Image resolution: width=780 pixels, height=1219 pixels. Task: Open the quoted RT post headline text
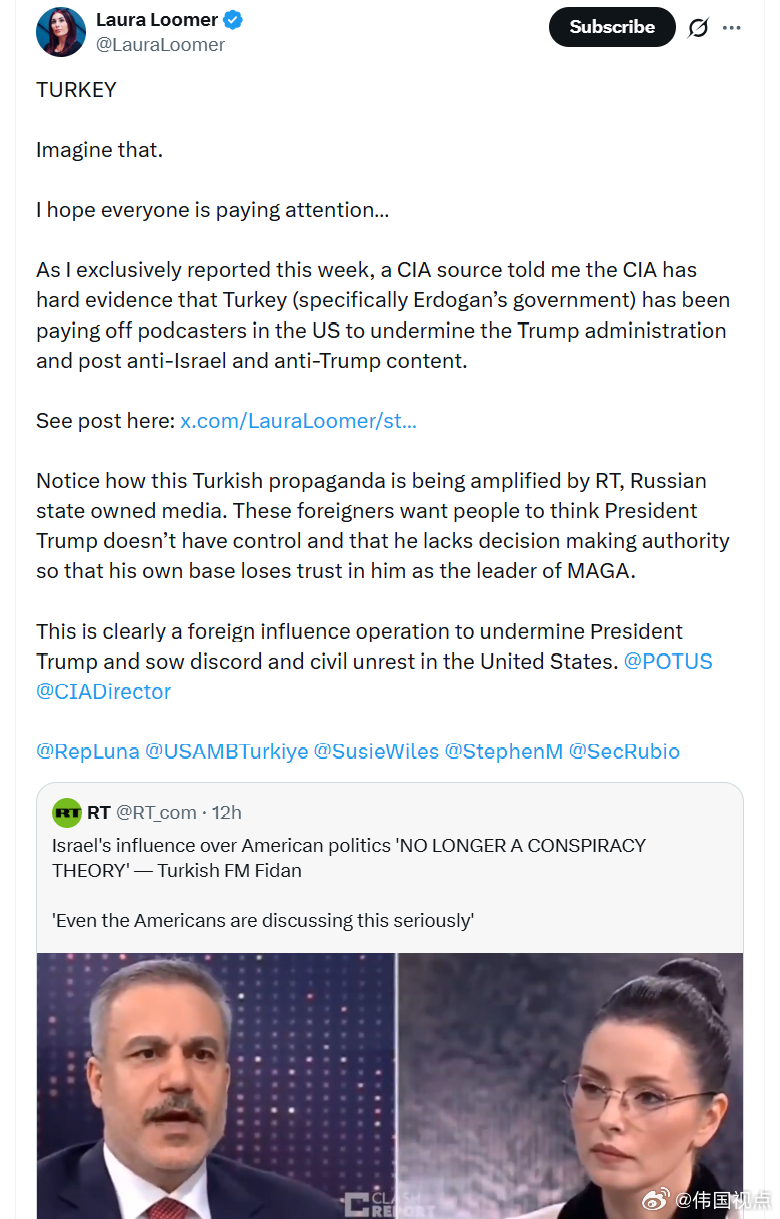[349, 857]
